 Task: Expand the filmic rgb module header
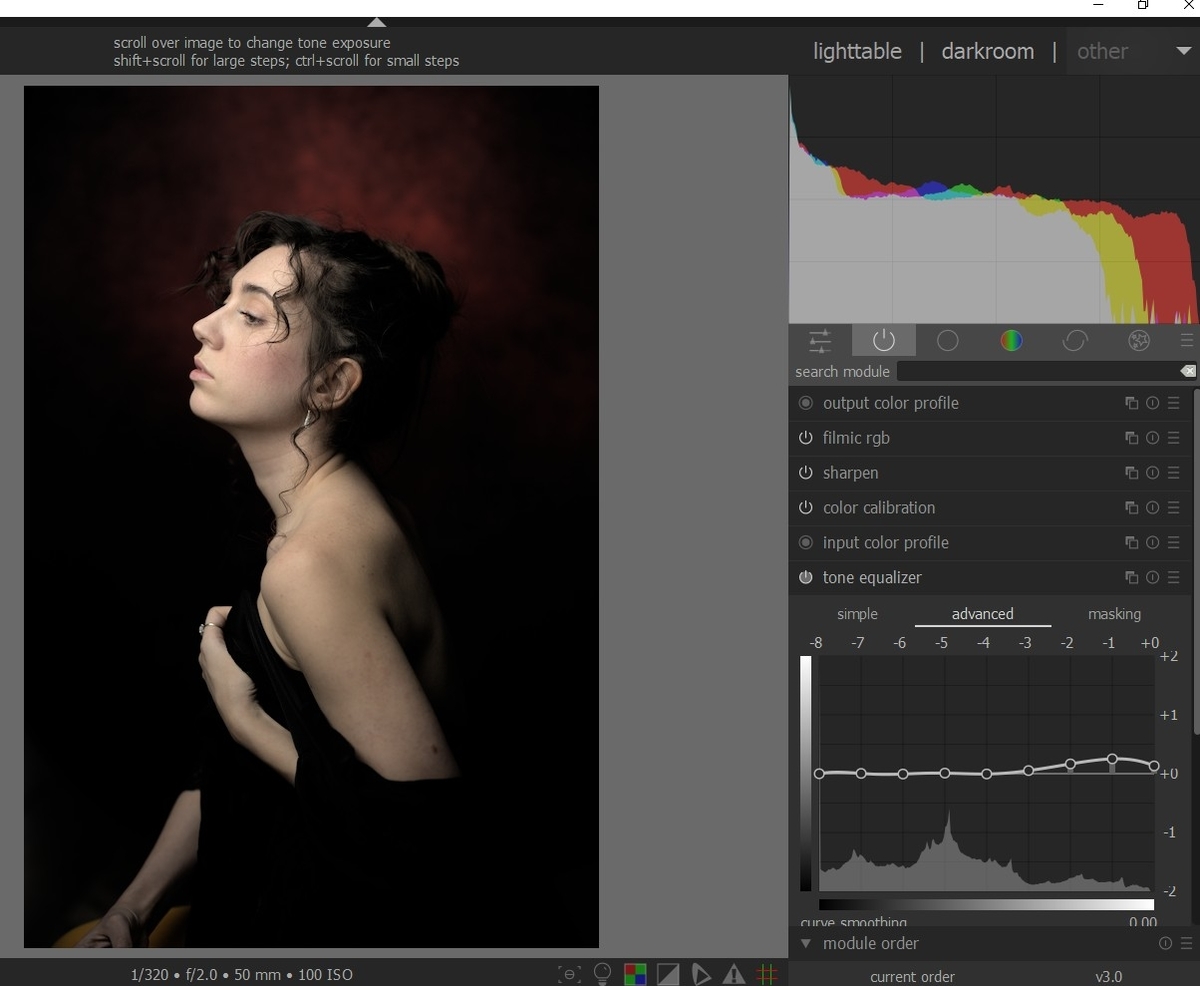[x=856, y=438]
